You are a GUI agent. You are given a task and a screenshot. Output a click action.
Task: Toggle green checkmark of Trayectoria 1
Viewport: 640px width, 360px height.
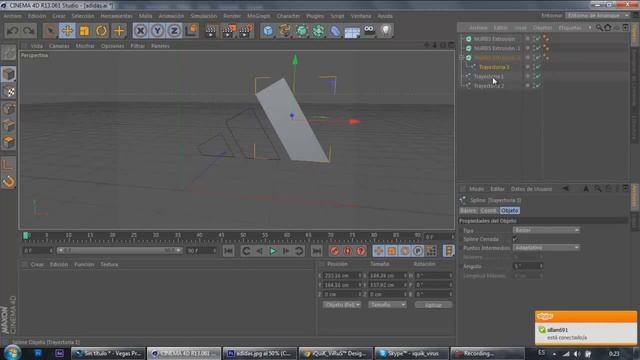(x=538, y=77)
